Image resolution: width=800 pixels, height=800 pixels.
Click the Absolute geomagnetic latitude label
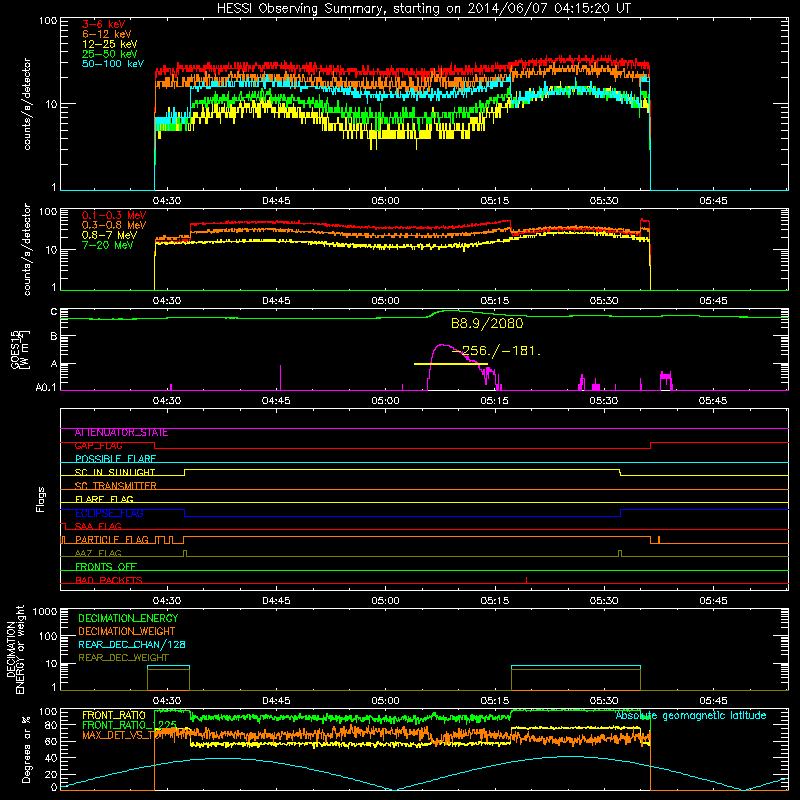[691, 716]
